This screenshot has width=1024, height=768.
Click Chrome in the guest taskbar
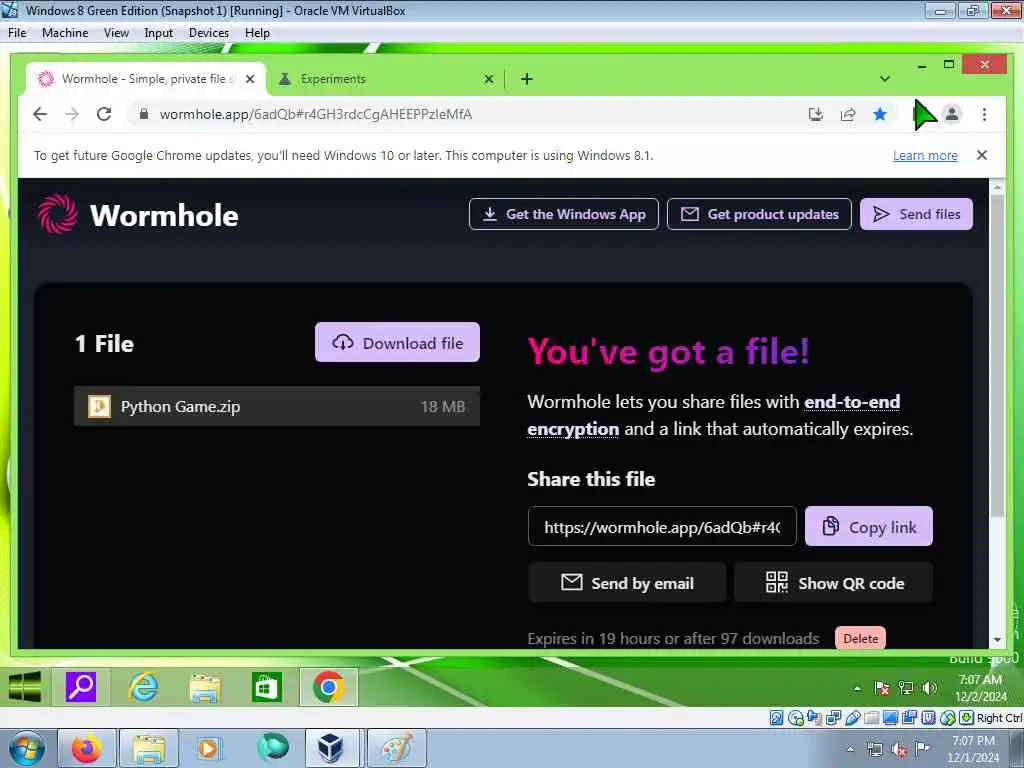(328, 687)
